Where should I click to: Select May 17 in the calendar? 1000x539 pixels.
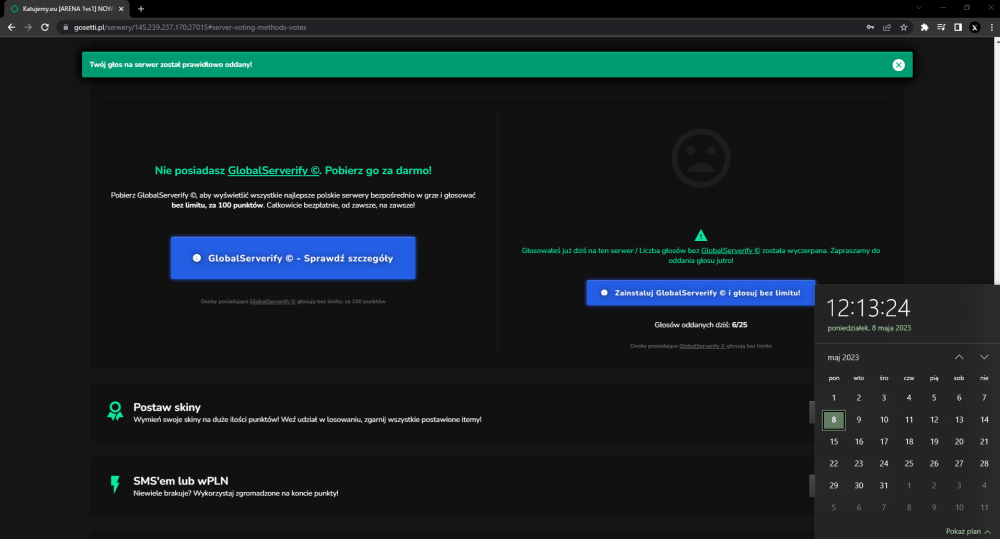coord(884,441)
